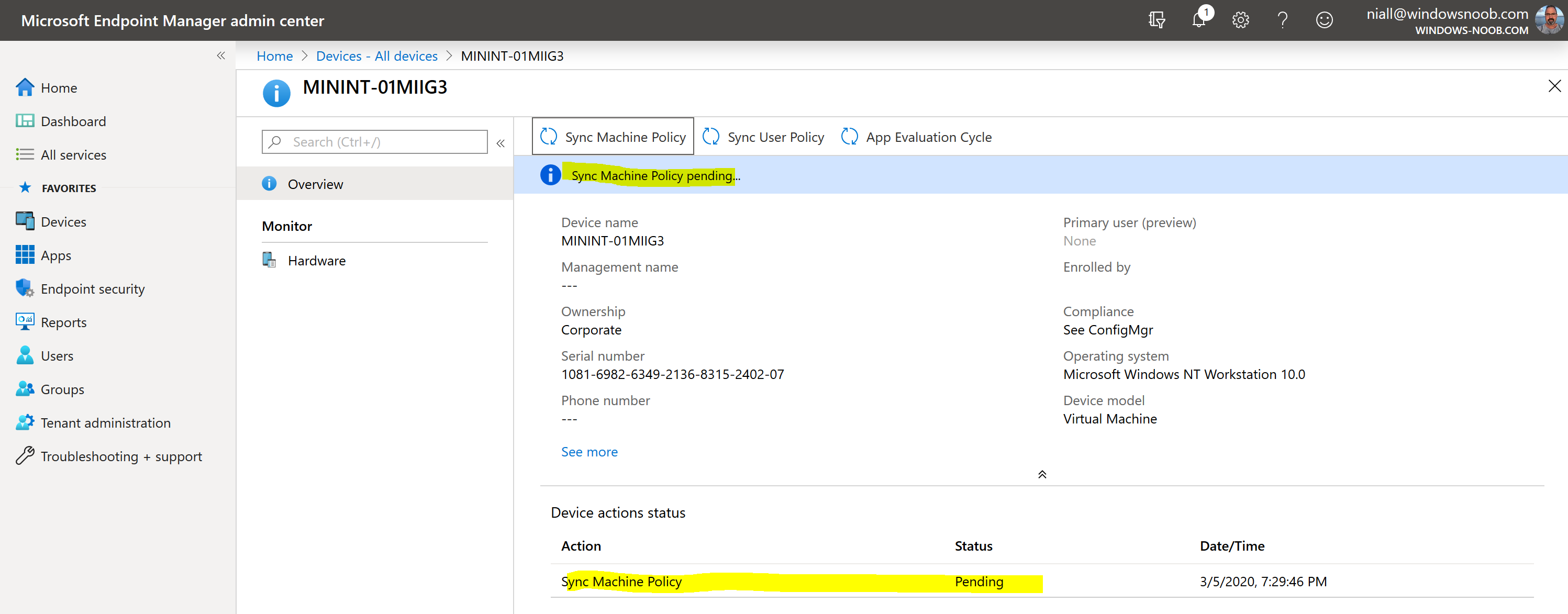Open the portal settings gear icon
The height and width of the screenshot is (614, 1568).
click(1240, 20)
